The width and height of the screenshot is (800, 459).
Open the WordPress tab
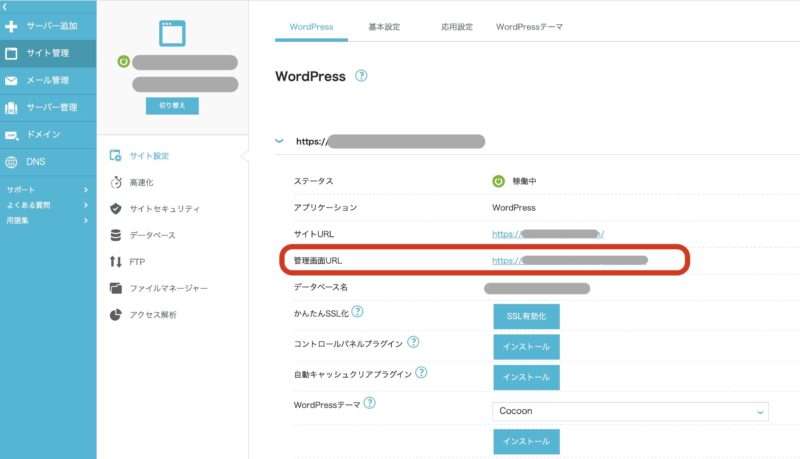click(311, 27)
